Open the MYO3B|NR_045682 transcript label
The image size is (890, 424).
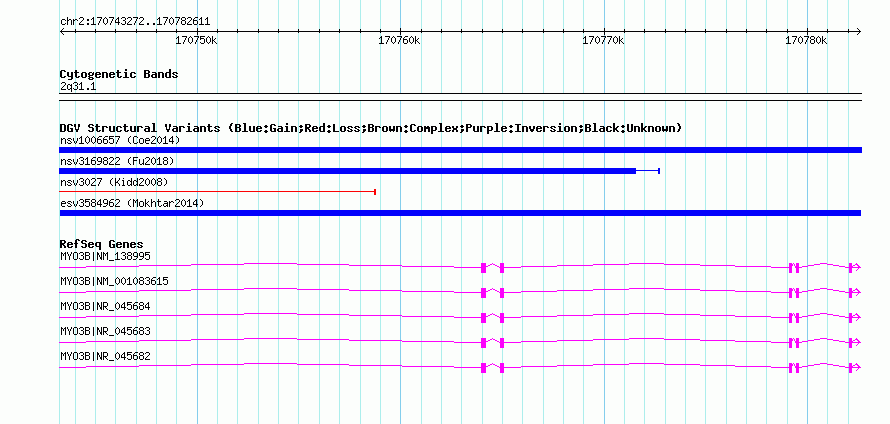click(105, 356)
